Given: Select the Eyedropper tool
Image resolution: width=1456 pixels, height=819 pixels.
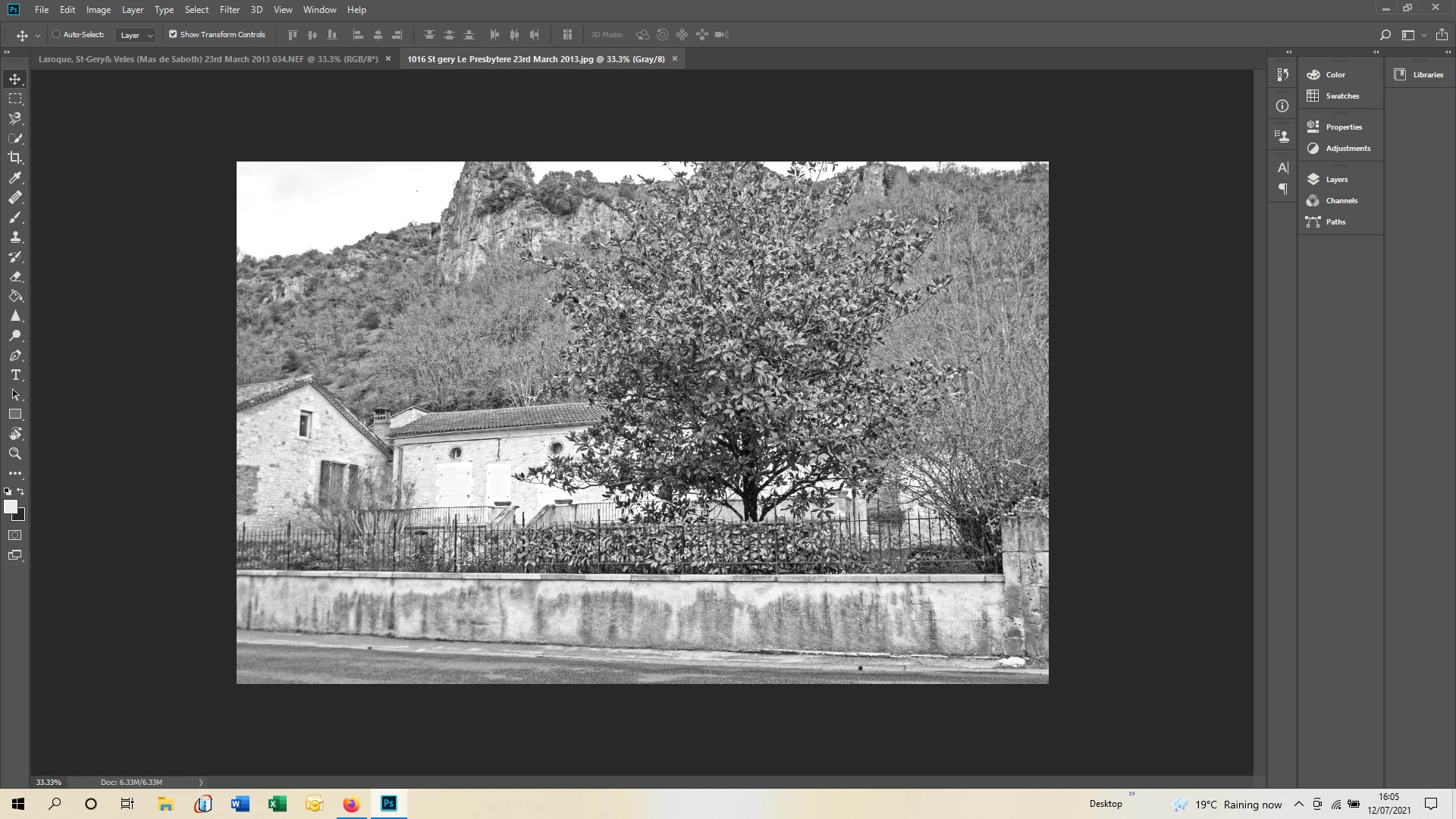Looking at the screenshot, I should 15,177.
